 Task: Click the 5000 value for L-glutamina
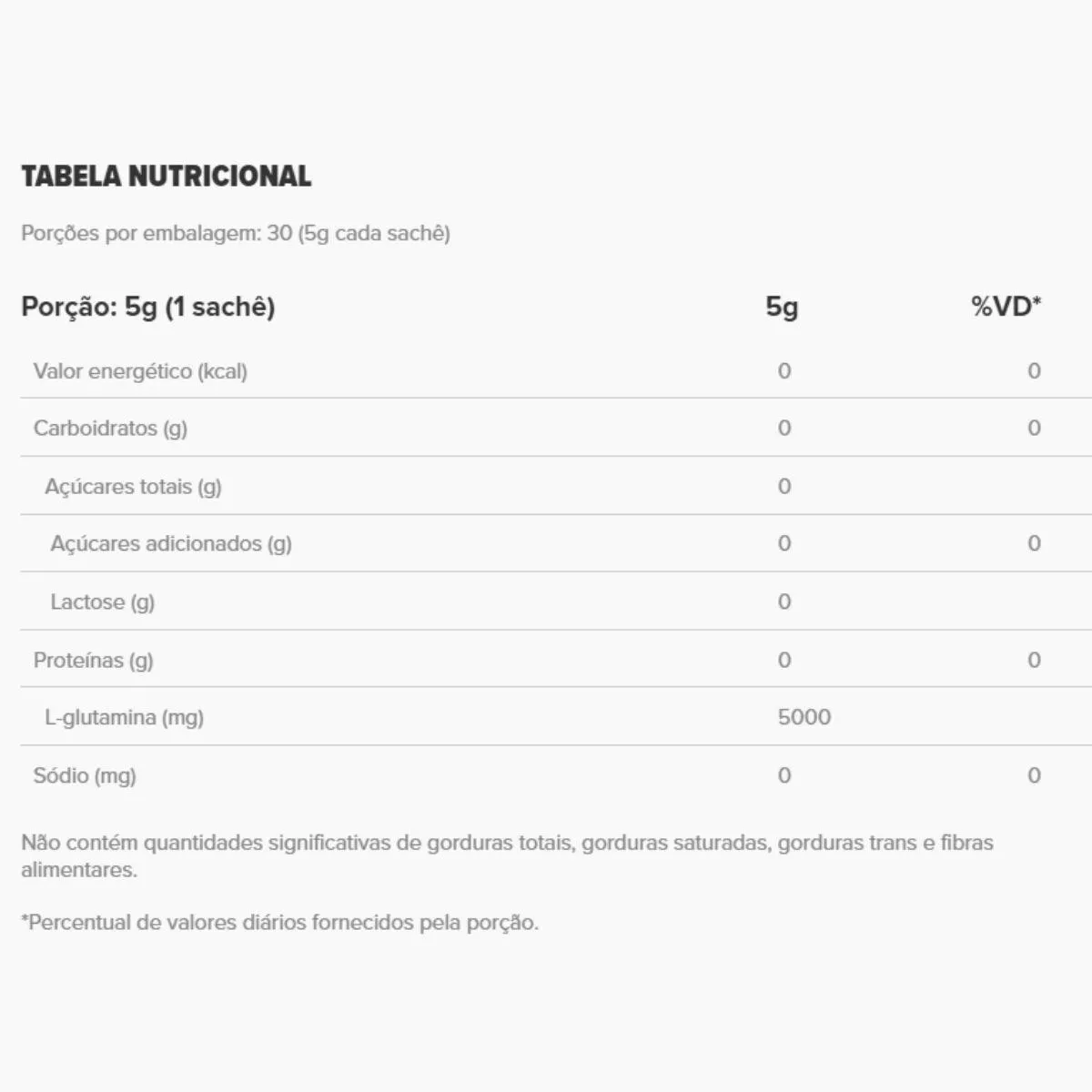(x=804, y=717)
